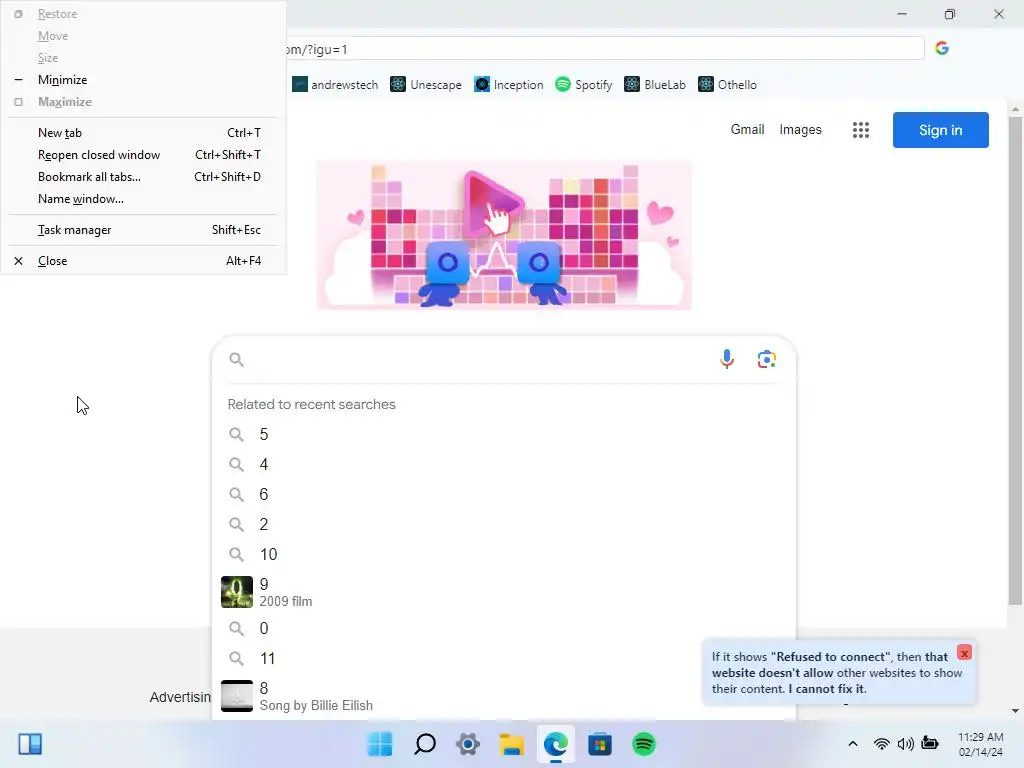The width and height of the screenshot is (1024, 768).
Task: Select the 8 Song by Billie Eilish suggestion
Action: pos(504,696)
